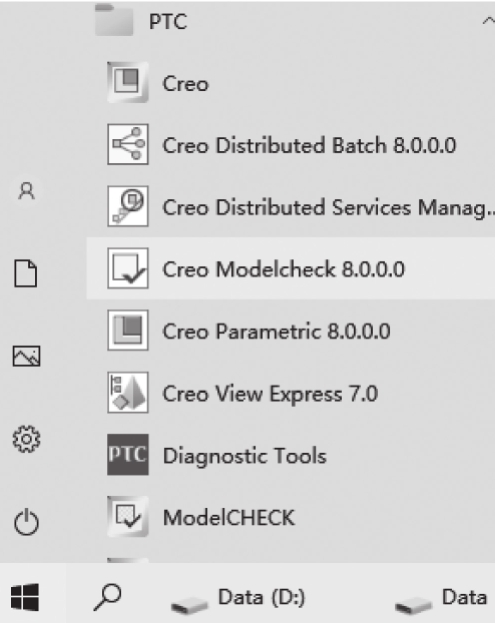The image size is (495, 623).
Task: Click the ModelCHECK arrow icon
Action: click(128, 517)
